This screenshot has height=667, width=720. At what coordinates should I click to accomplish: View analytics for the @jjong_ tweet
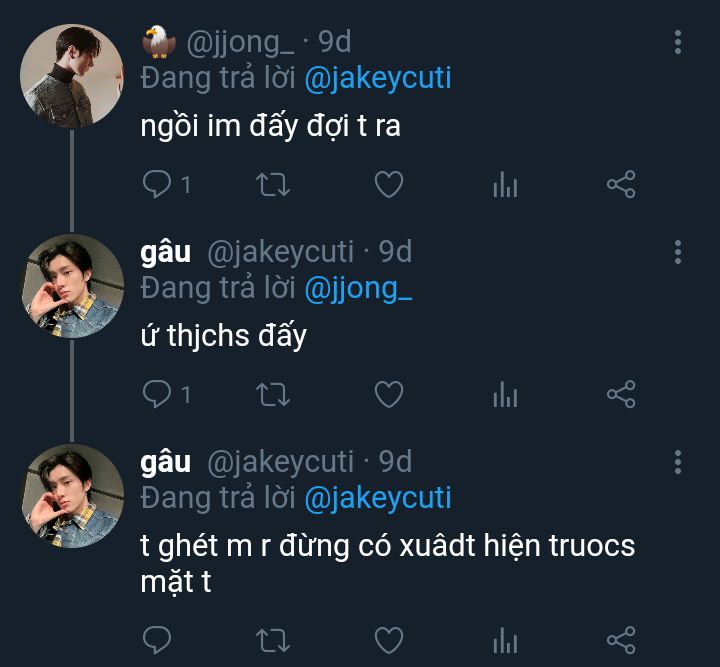505,185
